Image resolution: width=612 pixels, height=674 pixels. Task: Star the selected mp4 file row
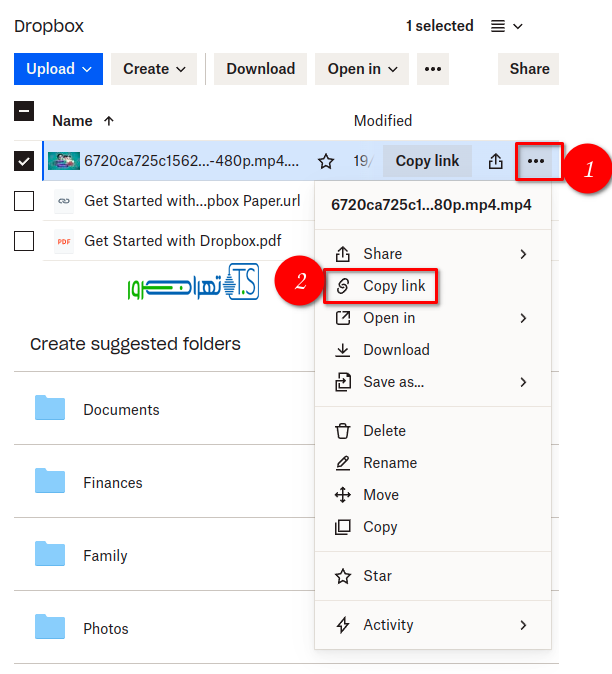326,161
